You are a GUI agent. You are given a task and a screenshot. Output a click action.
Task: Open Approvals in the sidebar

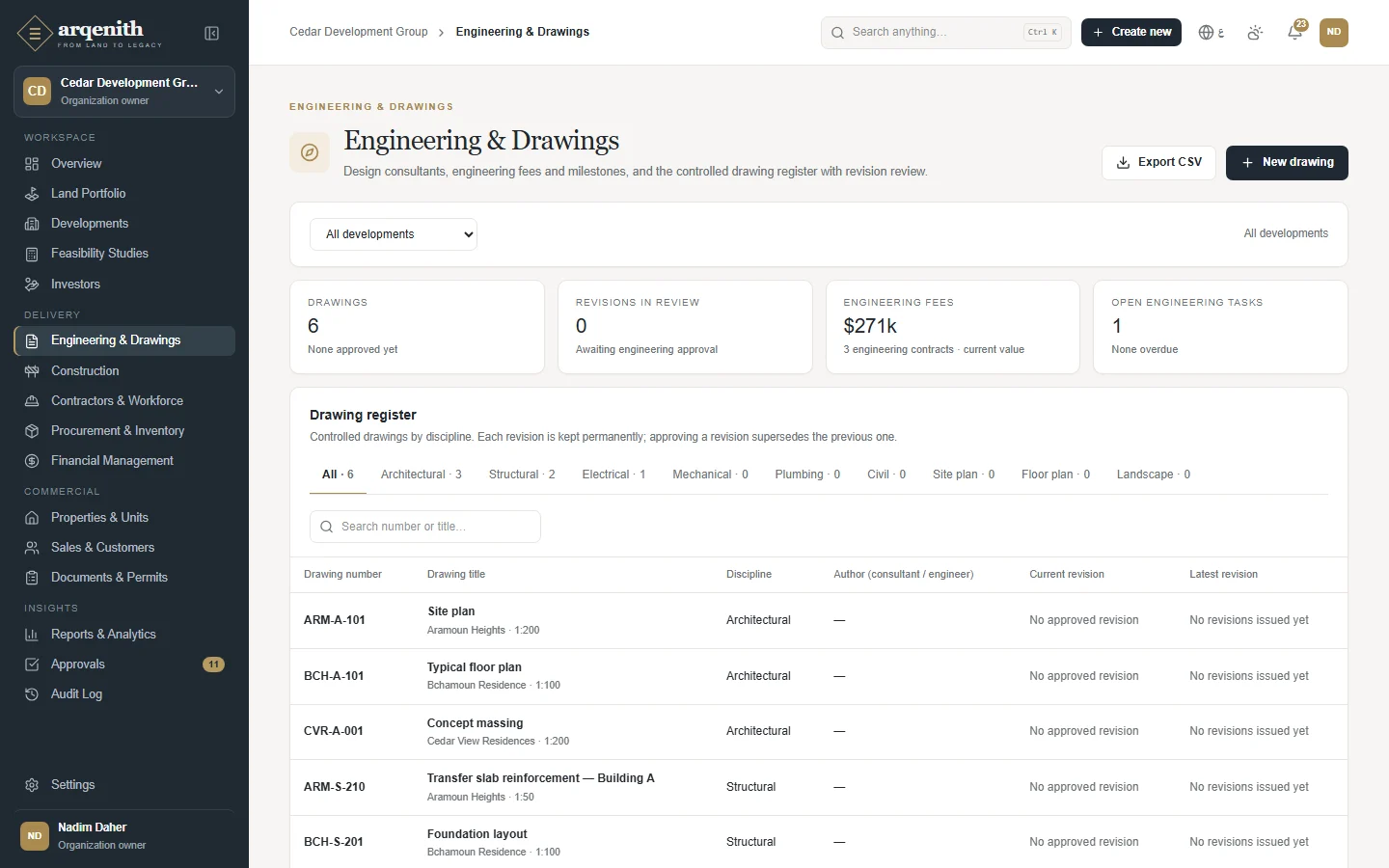coord(124,665)
